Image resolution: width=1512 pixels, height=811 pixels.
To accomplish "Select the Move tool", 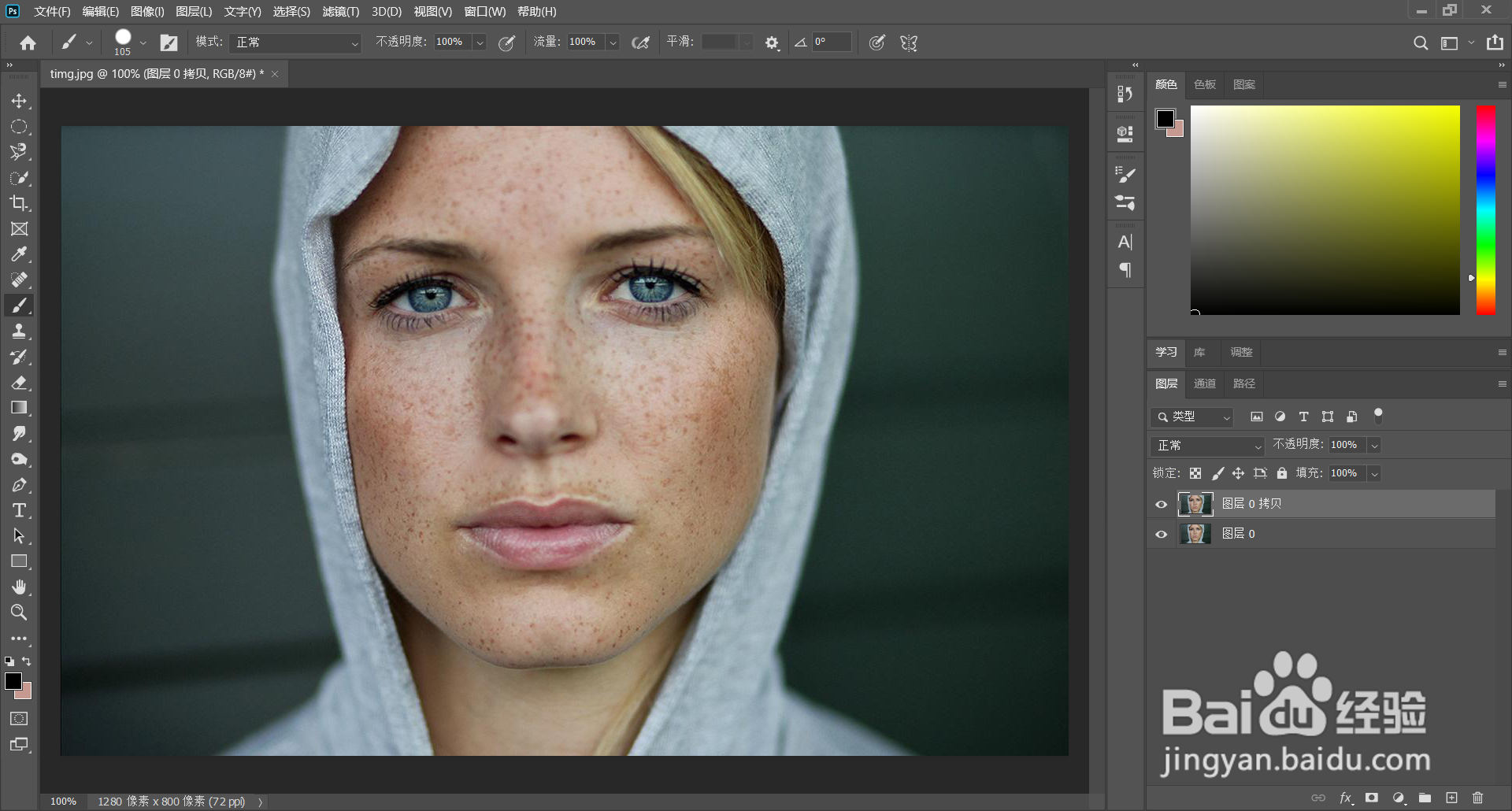I will (19, 101).
